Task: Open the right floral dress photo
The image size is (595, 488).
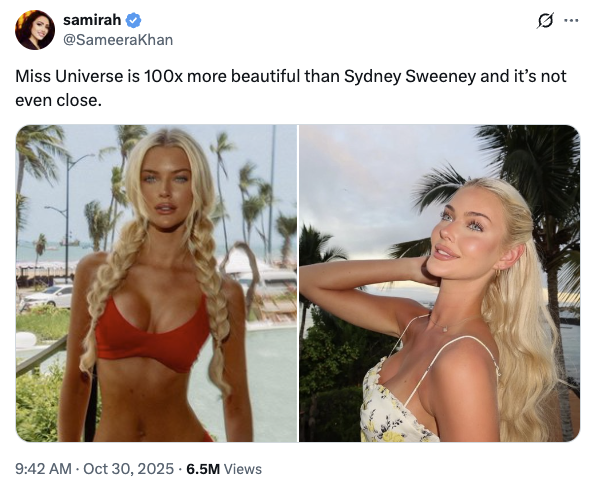Action: point(439,283)
